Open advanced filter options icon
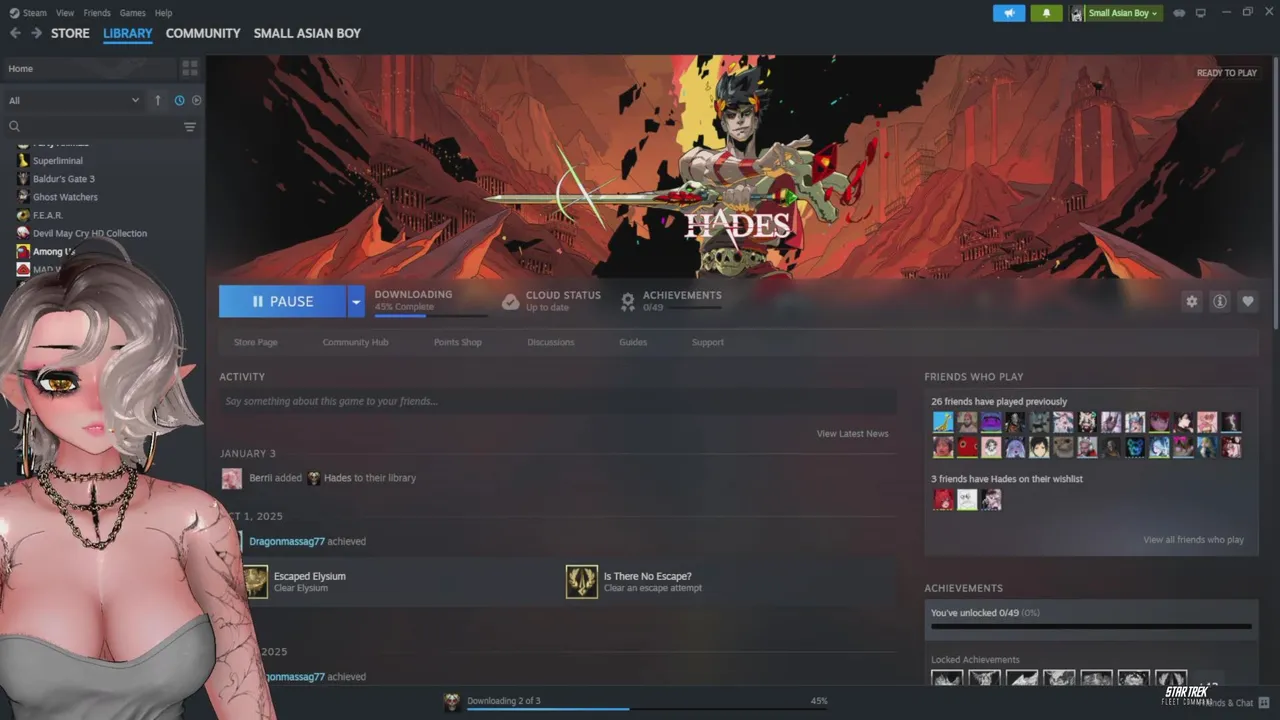This screenshot has height=720, width=1280. pyautogui.click(x=190, y=127)
